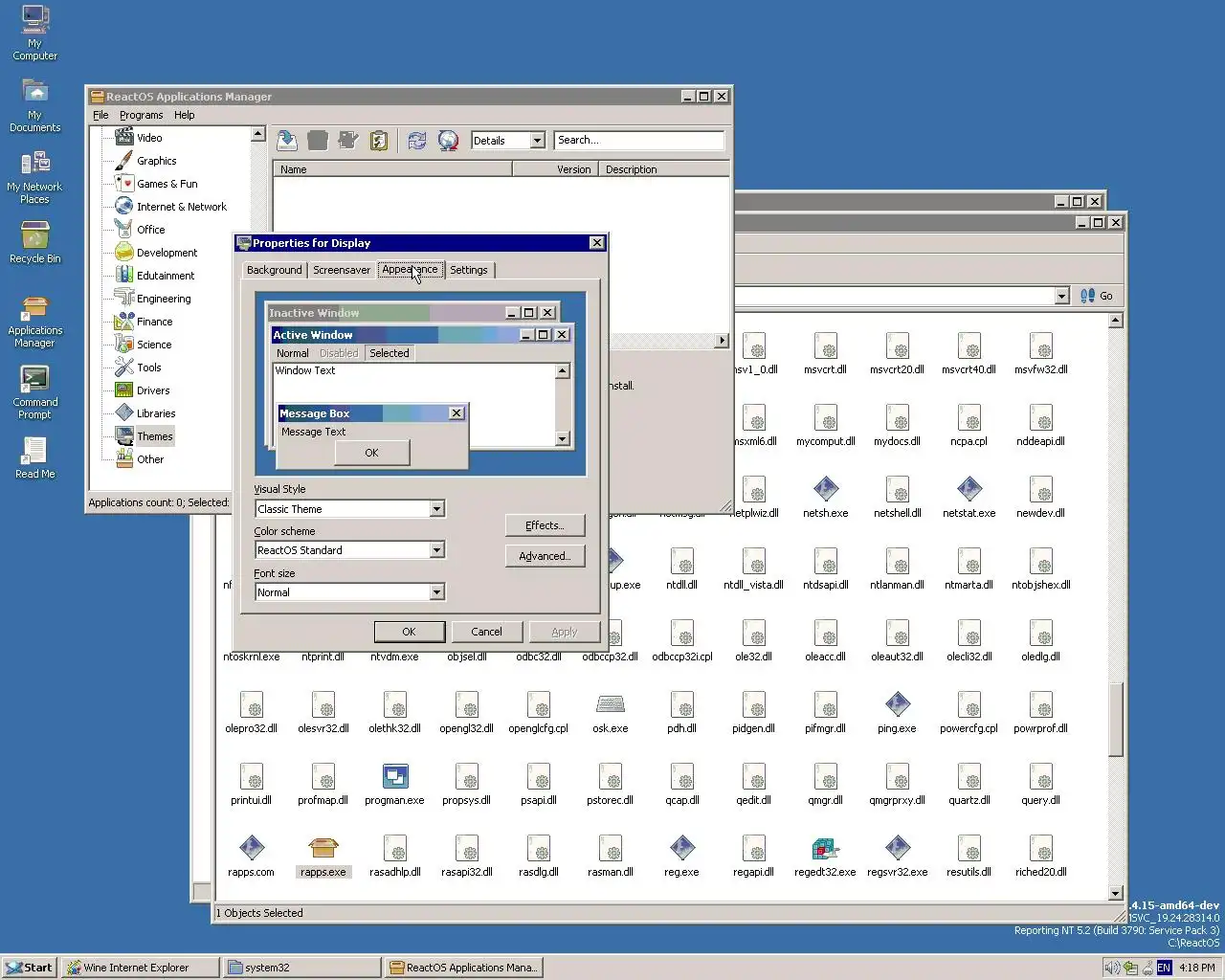Click the Start button
This screenshot has width=1225, height=980.
point(29,968)
